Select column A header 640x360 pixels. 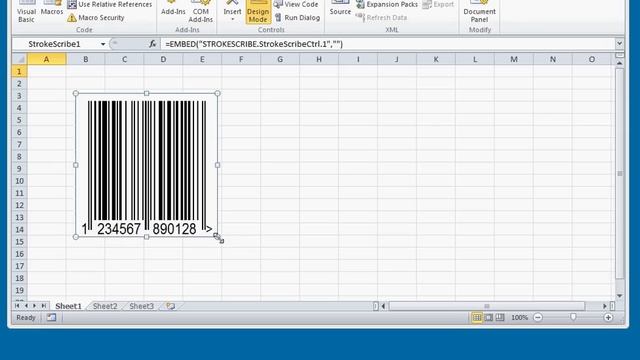[47, 60]
